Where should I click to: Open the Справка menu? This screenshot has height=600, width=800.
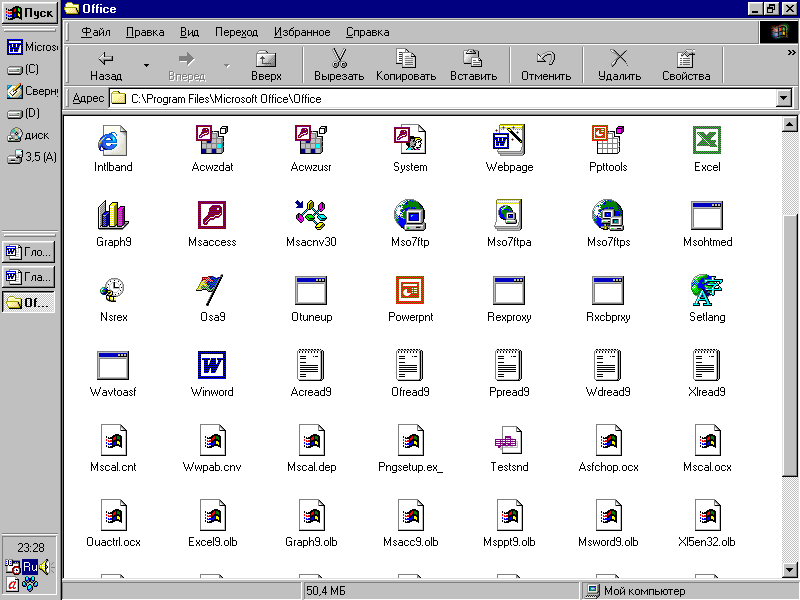pyautogui.click(x=367, y=32)
